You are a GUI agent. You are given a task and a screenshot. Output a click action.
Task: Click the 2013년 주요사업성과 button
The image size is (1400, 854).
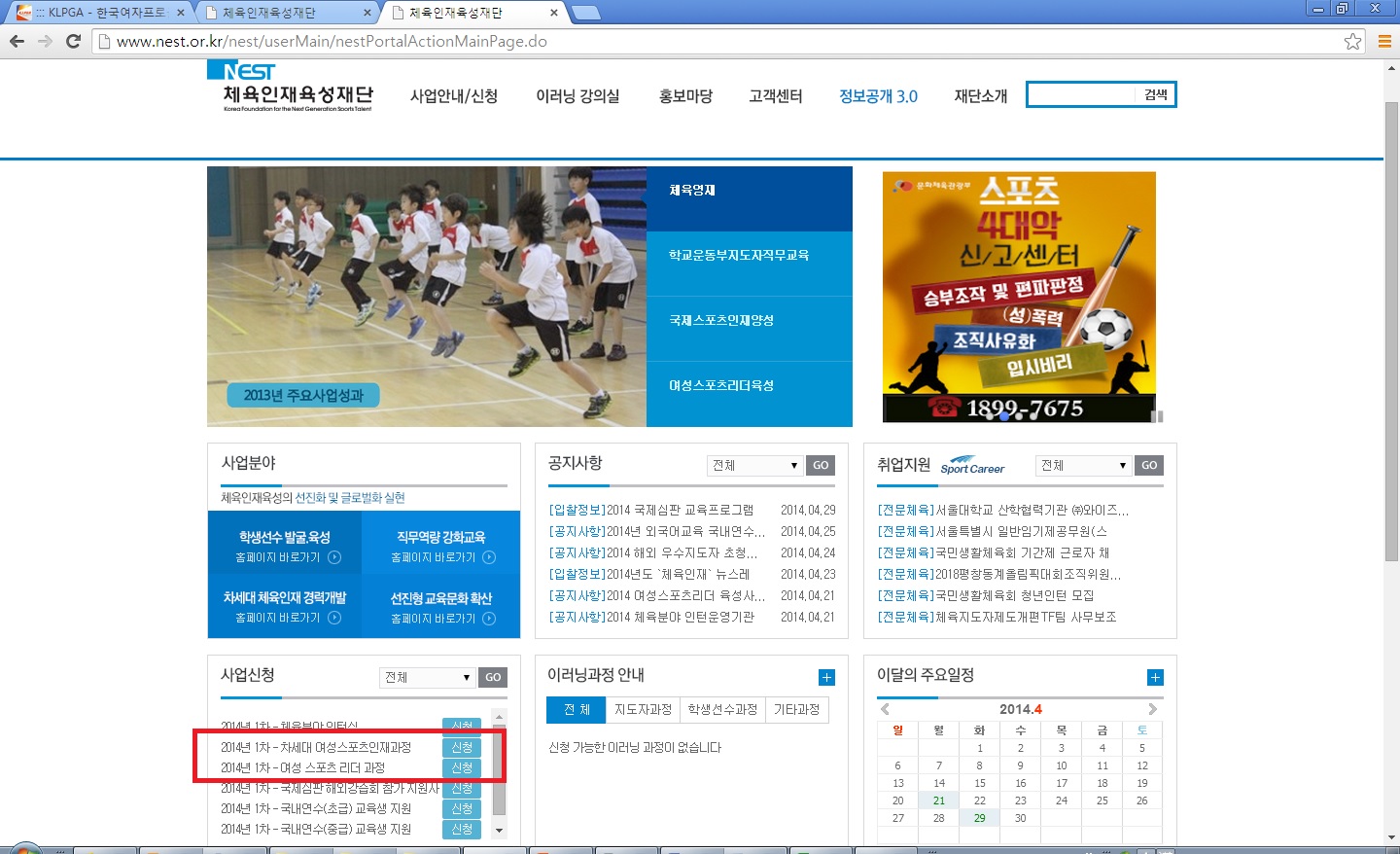[x=303, y=395]
